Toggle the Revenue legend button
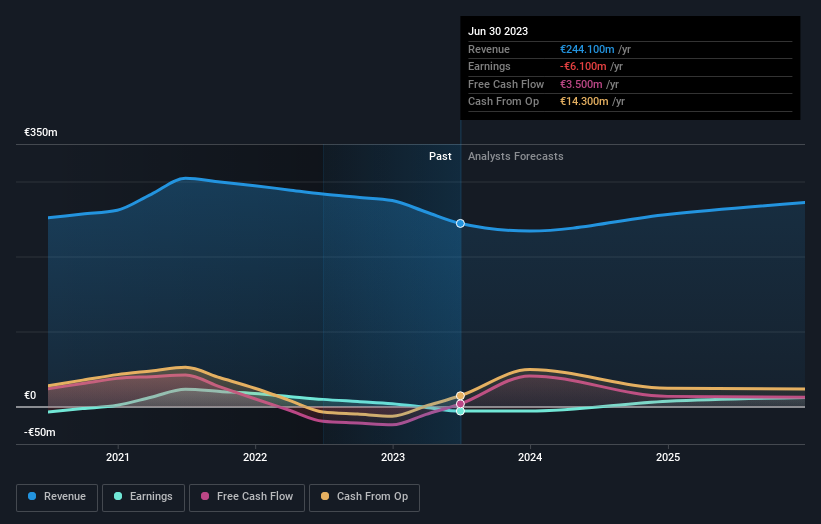Viewport: 821px width, 524px height. (57, 497)
